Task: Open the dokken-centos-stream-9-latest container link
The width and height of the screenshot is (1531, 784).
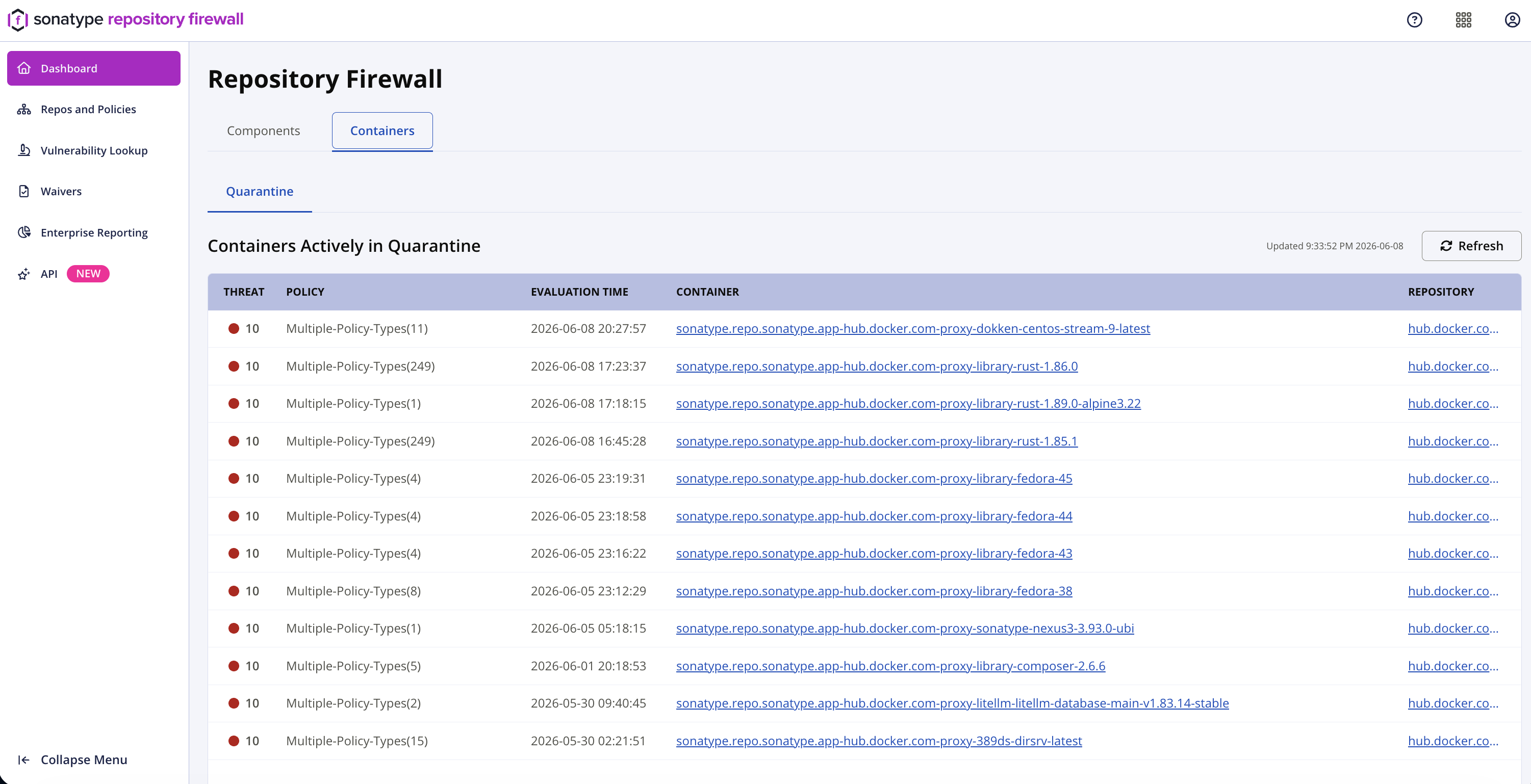Action: coord(913,328)
